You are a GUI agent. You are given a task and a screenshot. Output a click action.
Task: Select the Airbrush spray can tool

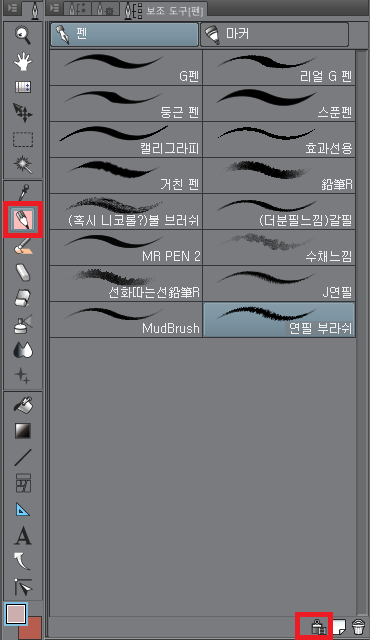point(23,324)
